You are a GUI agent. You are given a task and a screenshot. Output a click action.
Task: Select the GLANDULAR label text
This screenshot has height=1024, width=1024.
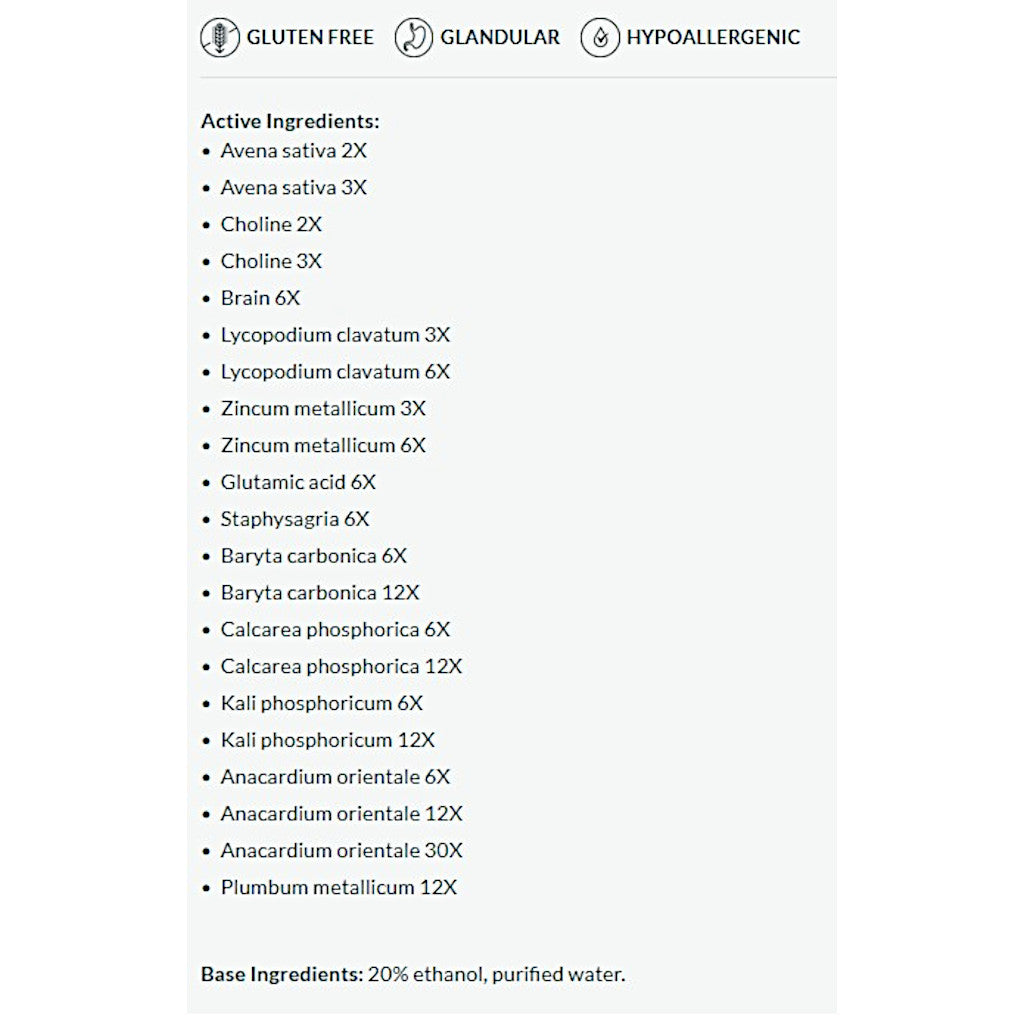(500, 37)
